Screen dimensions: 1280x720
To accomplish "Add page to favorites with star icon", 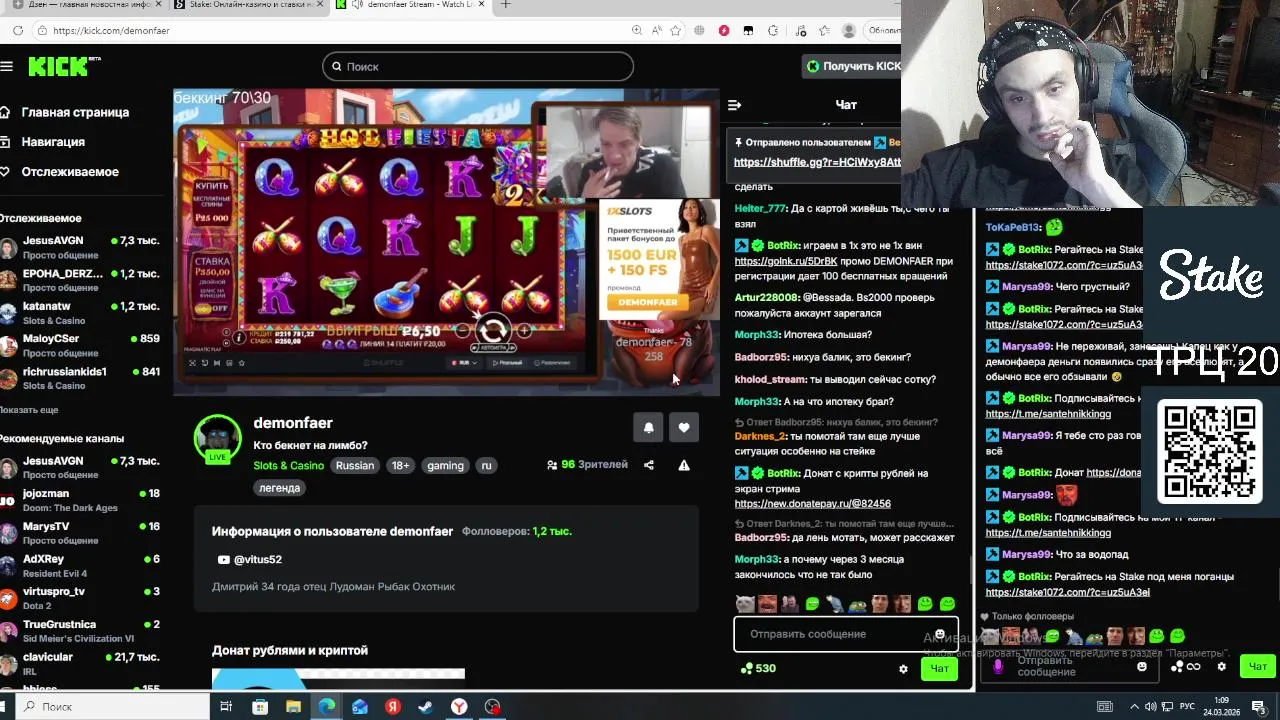I will [677, 30].
